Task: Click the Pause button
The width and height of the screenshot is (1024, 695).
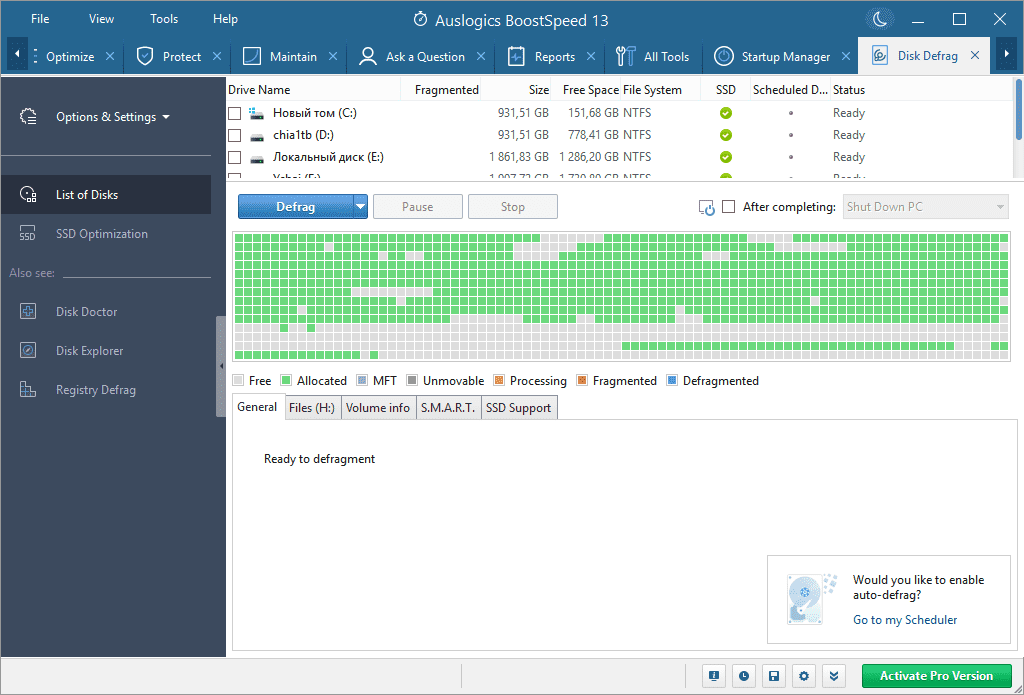Action: point(417,206)
